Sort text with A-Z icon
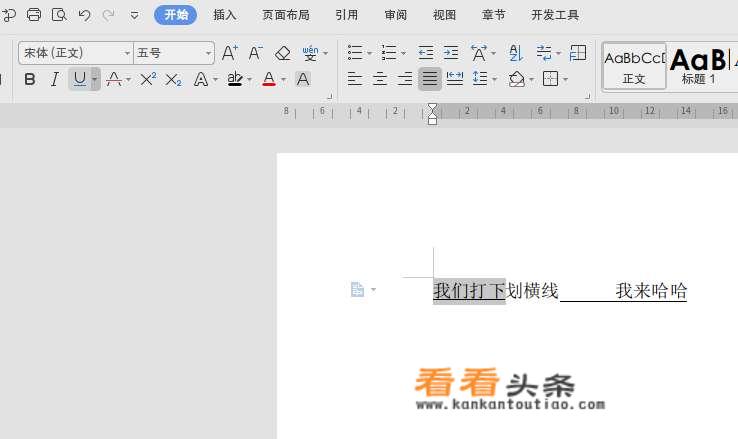The width and height of the screenshot is (738, 439). coord(516,53)
